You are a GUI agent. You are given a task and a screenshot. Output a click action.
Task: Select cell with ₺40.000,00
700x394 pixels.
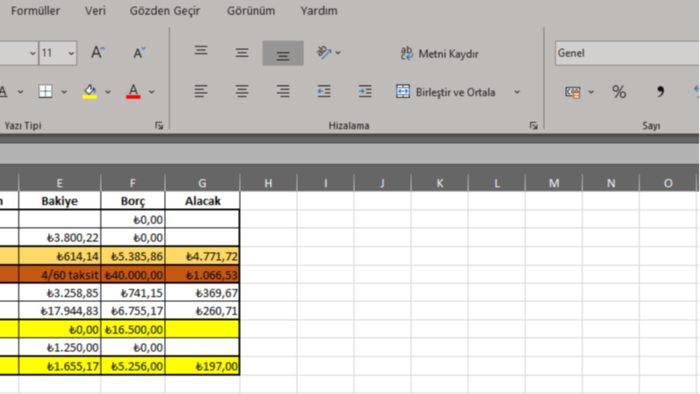(x=133, y=274)
